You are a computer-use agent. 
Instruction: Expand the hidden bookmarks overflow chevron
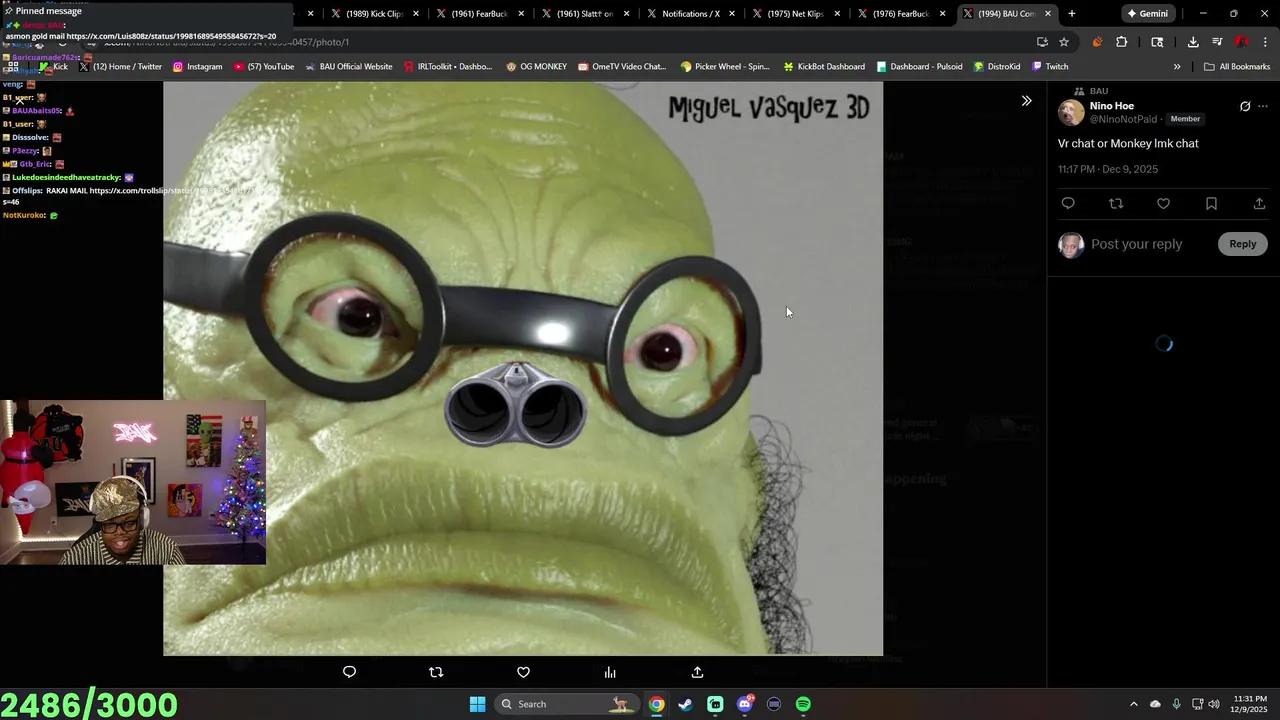point(1177,66)
